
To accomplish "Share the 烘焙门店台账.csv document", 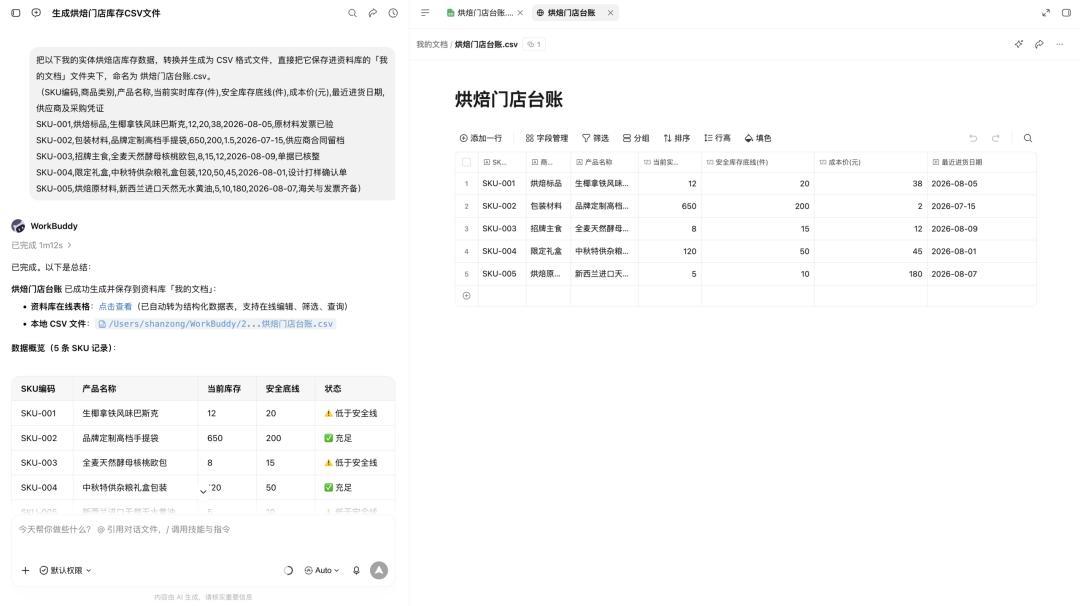I will point(1039,44).
